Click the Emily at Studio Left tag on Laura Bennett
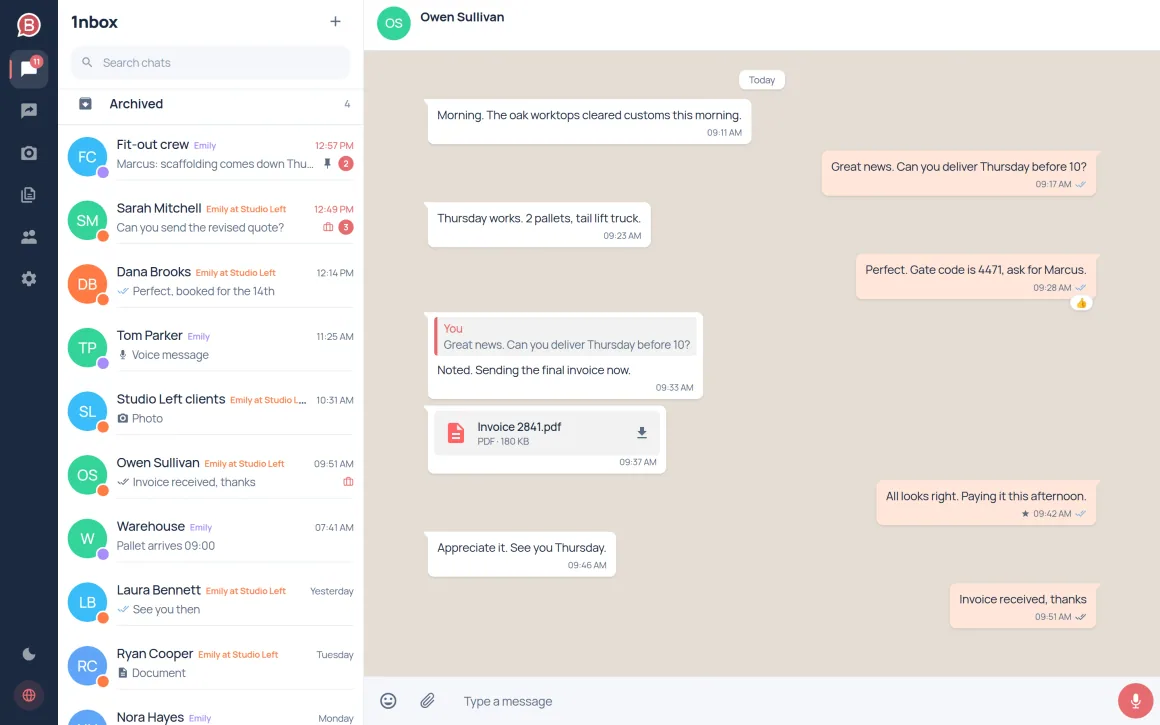The image size is (1160, 725). (x=246, y=591)
